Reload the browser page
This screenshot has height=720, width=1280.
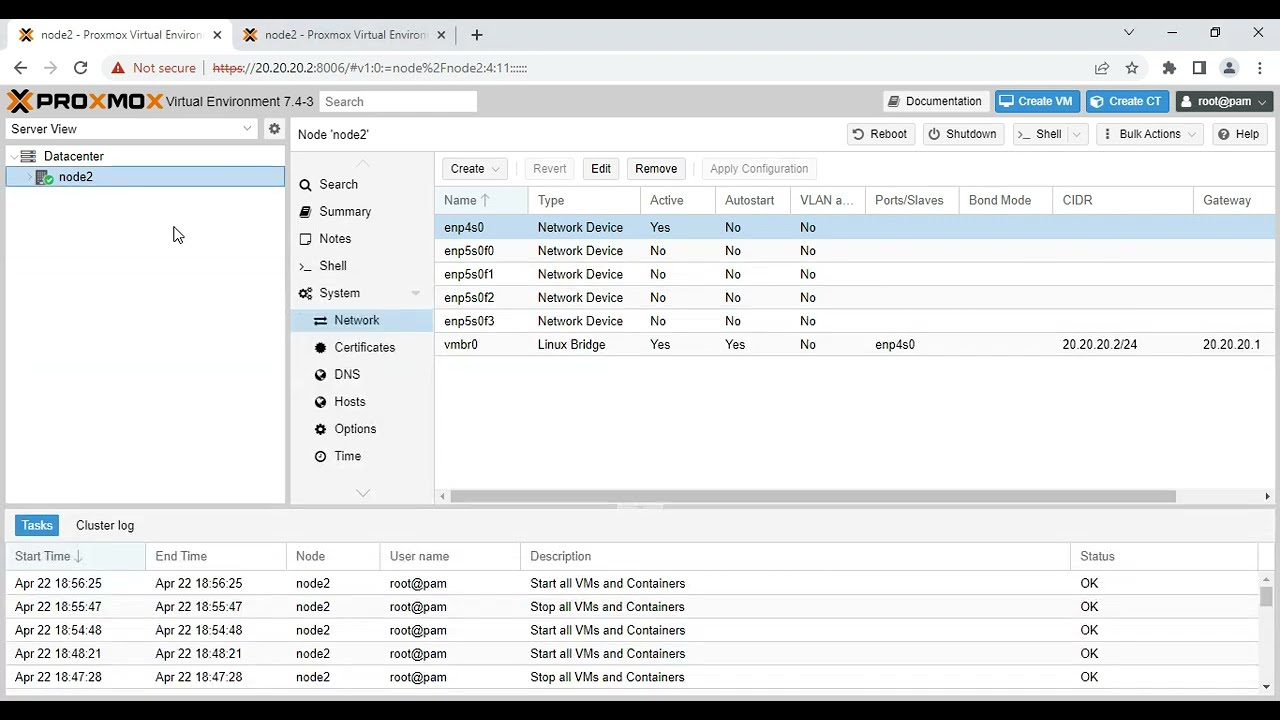(x=81, y=68)
